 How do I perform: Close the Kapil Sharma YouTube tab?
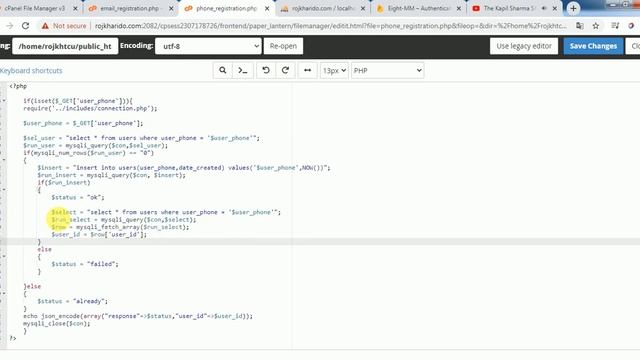click(555, 8)
